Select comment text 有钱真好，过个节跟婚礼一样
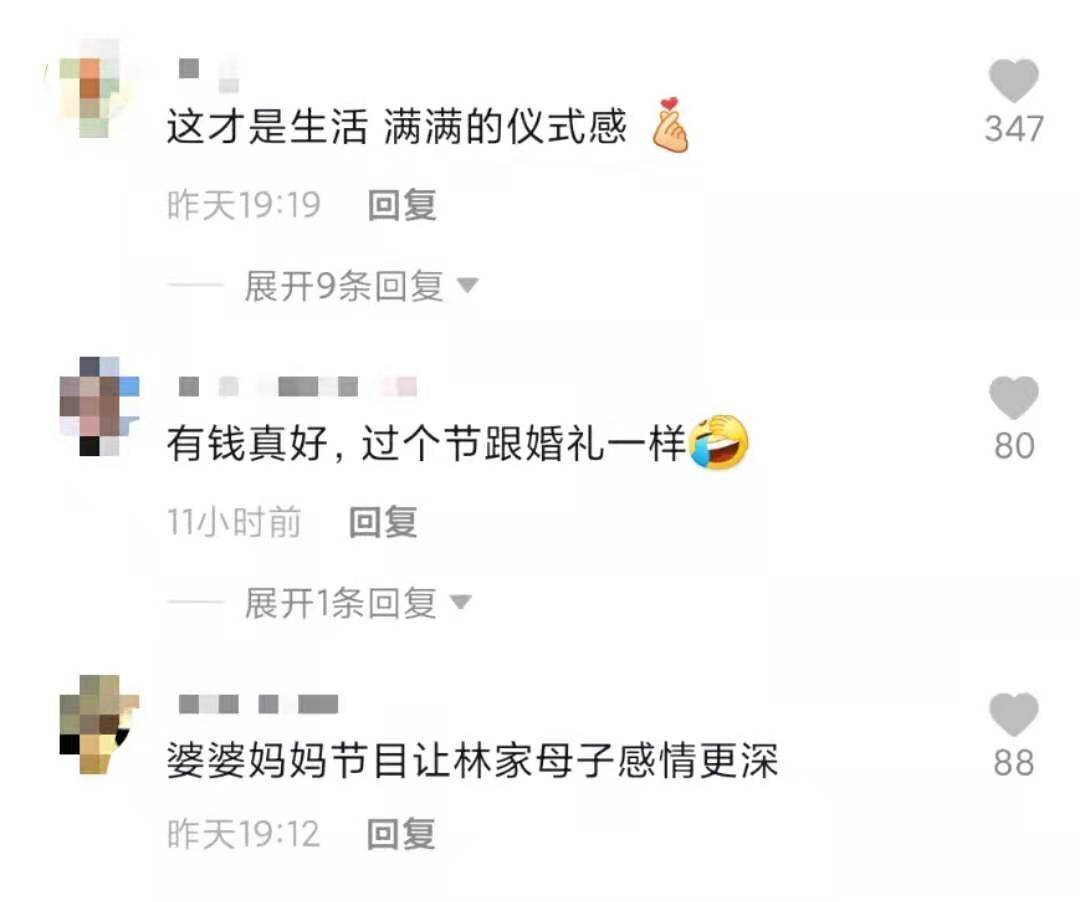Screen dimensions: 1080x902 click(426, 443)
